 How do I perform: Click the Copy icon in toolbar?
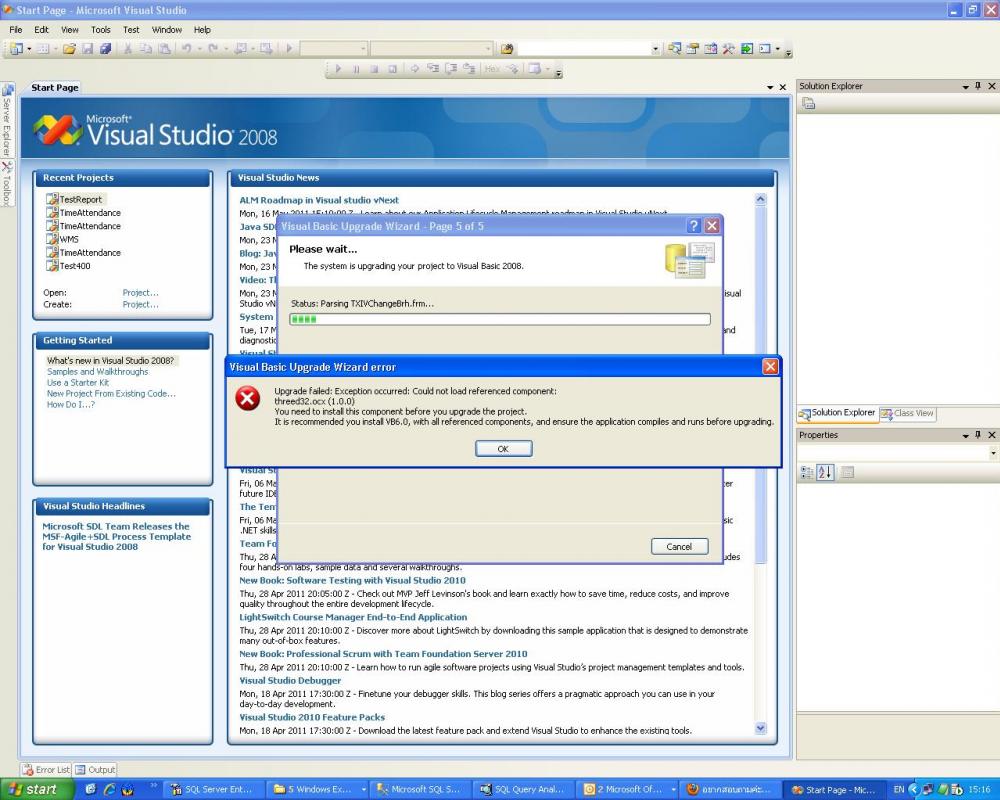pos(146,48)
